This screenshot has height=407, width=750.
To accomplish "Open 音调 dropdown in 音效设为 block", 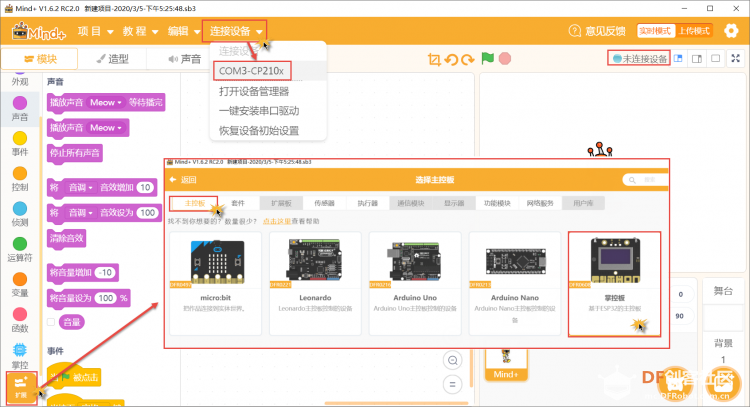I will click(80, 213).
